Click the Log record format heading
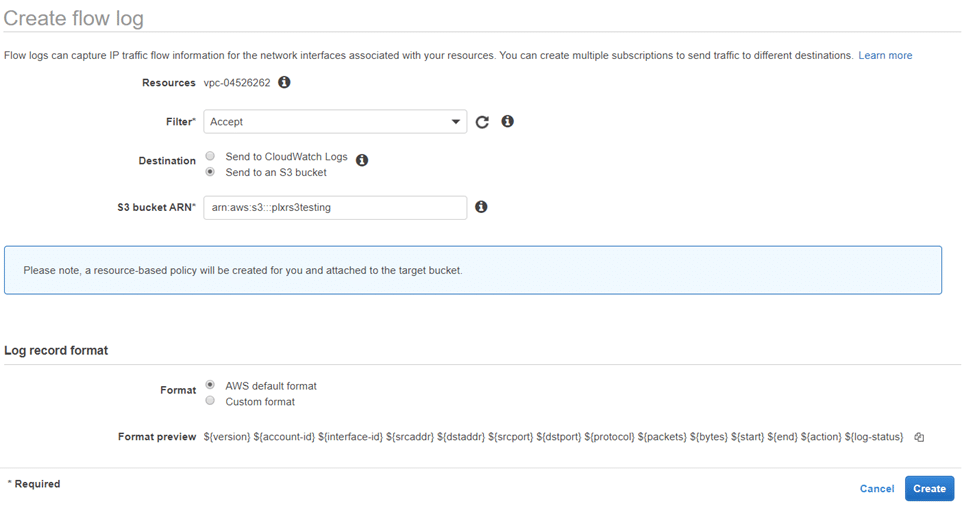The width and height of the screenshot is (975, 508). 56,350
